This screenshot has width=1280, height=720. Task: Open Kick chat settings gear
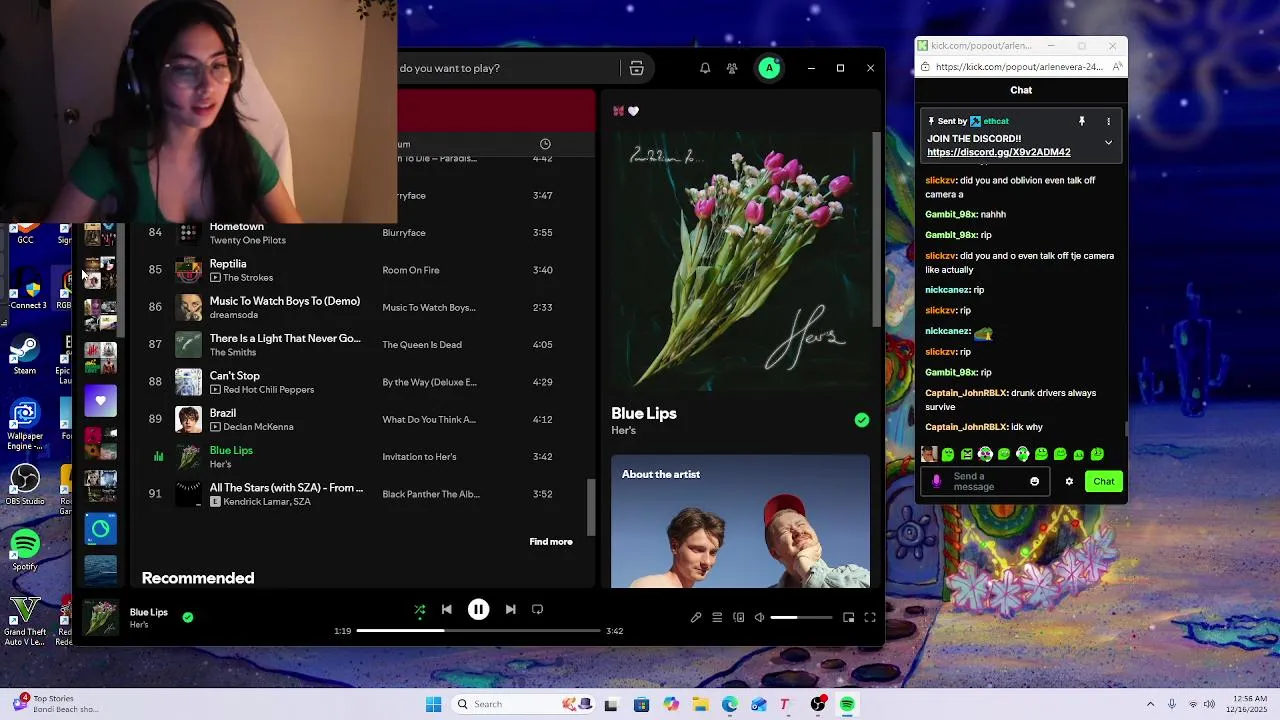pyautogui.click(x=1069, y=481)
